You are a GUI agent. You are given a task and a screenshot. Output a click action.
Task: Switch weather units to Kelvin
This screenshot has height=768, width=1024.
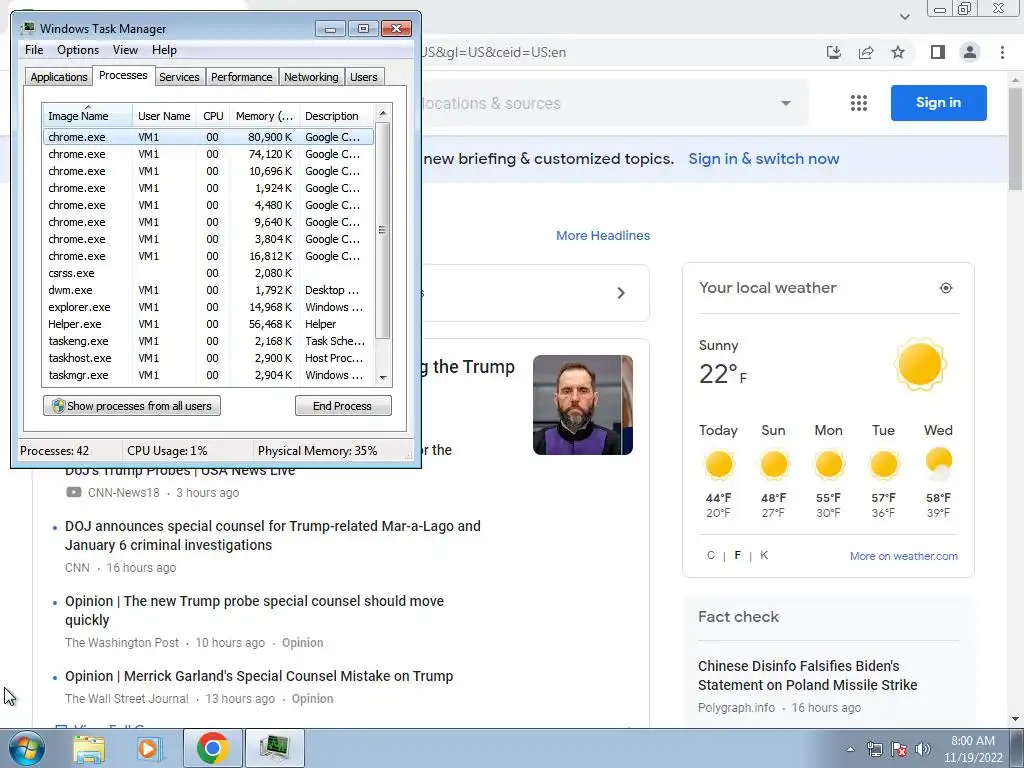click(x=764, y=555)
